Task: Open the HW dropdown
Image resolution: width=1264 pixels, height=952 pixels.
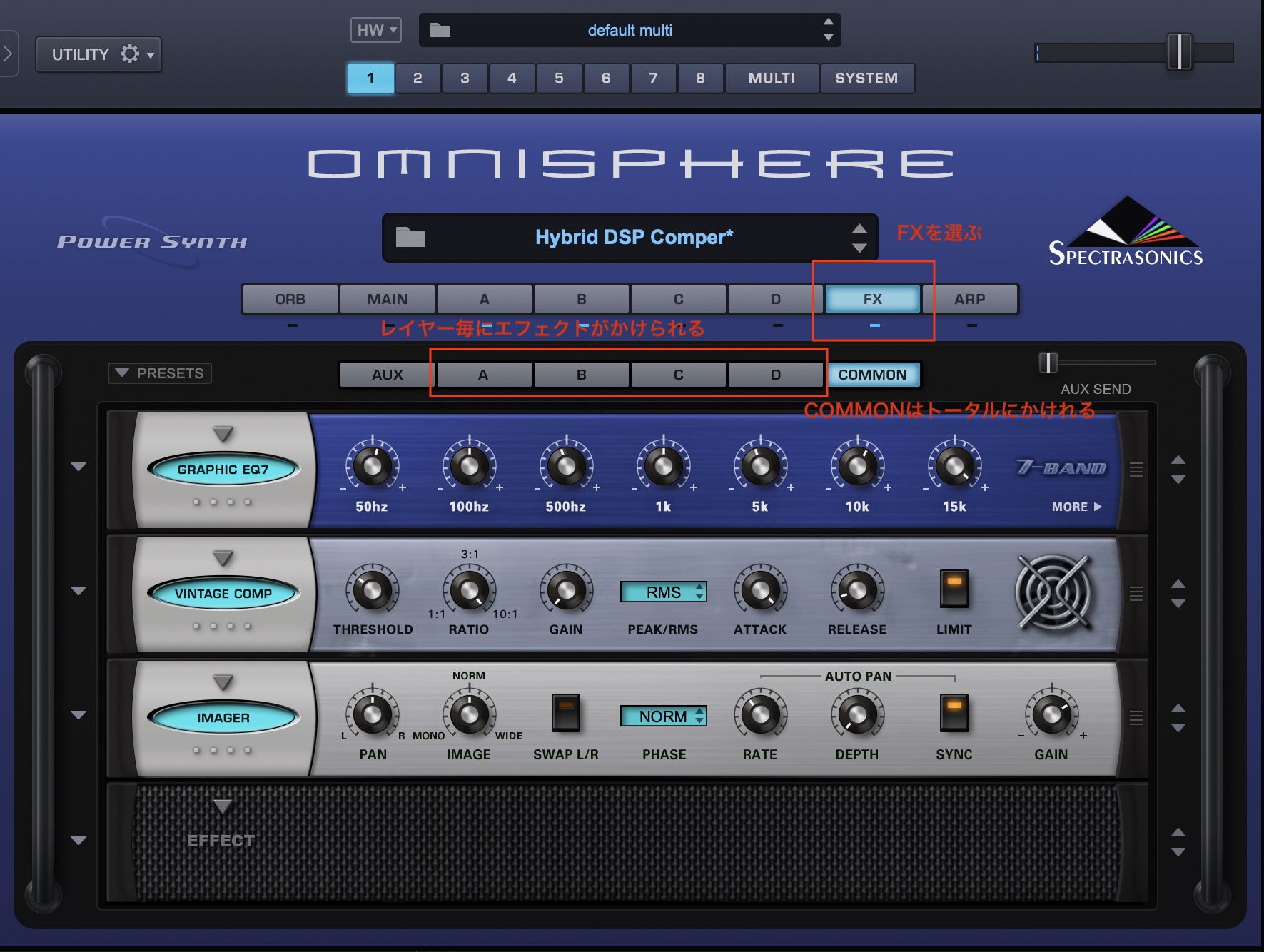Action: pos(376,30)
